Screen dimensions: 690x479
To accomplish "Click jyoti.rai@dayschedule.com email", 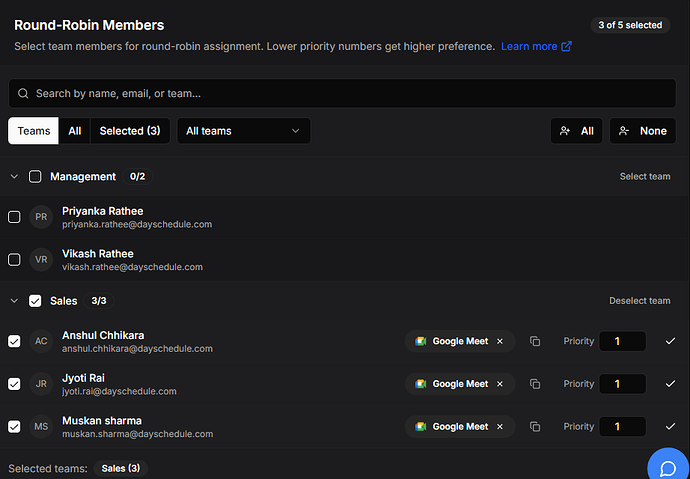I will [119, 391].
